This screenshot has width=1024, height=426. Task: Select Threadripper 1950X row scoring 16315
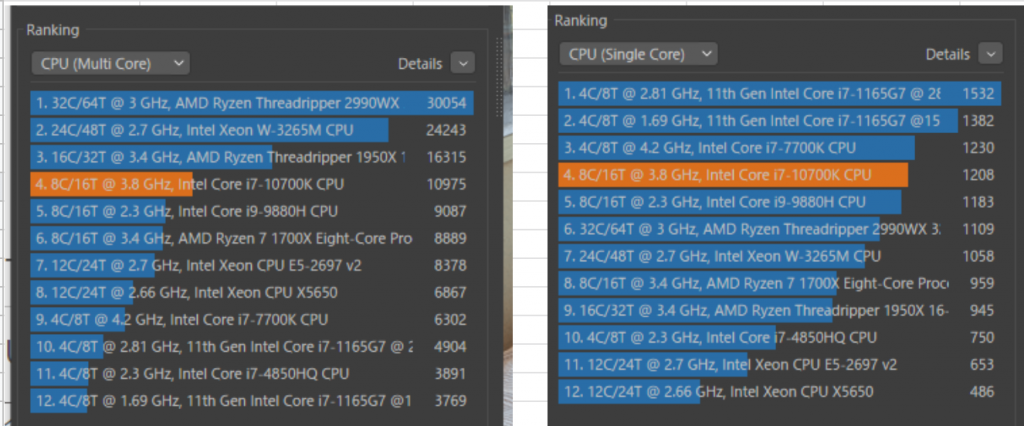[252, 157]
